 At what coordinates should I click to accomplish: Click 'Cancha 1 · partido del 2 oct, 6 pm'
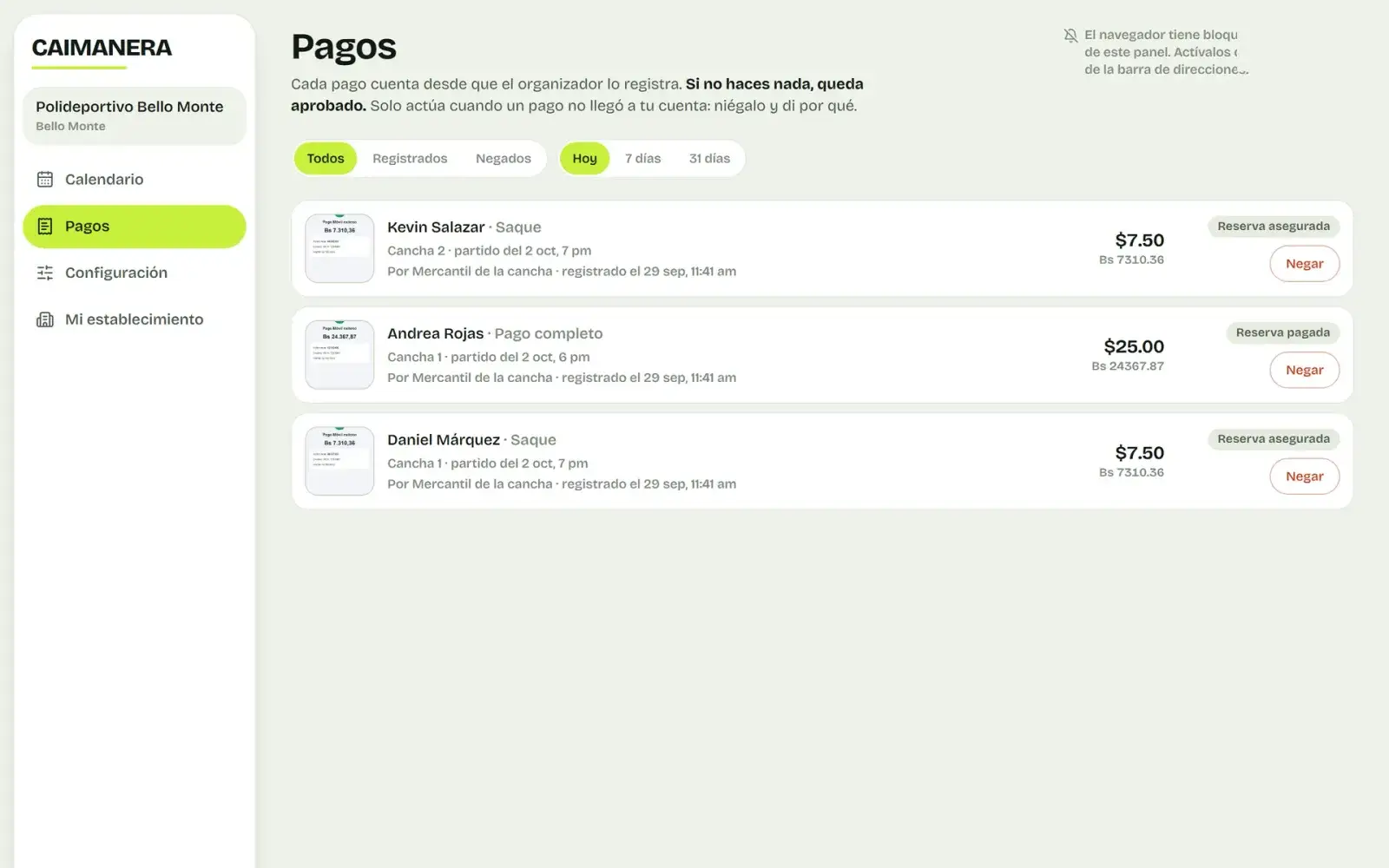click(x=489, y=357)
